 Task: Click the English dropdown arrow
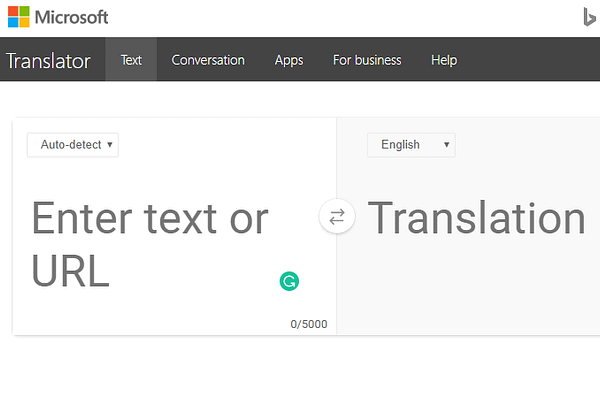pyautogui.click(x=446, y=145)
